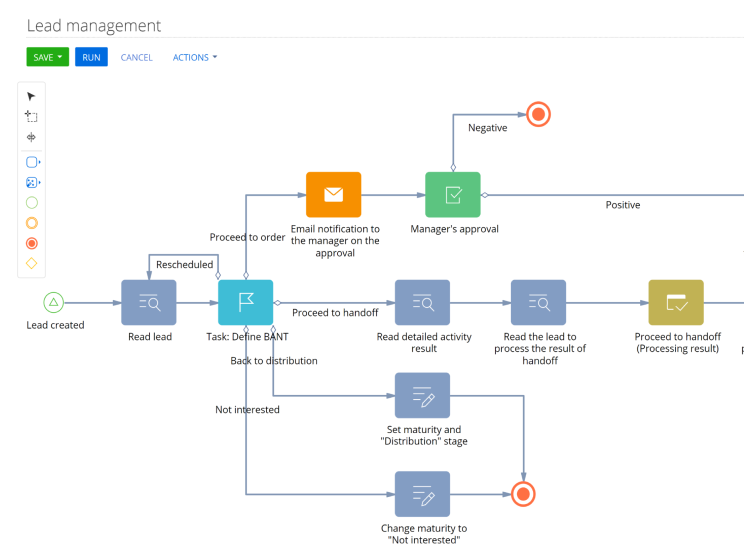The height and width of the screenshot is (557, 744).
Task: Select the red end event after Negative
Action: pos(538,115)
